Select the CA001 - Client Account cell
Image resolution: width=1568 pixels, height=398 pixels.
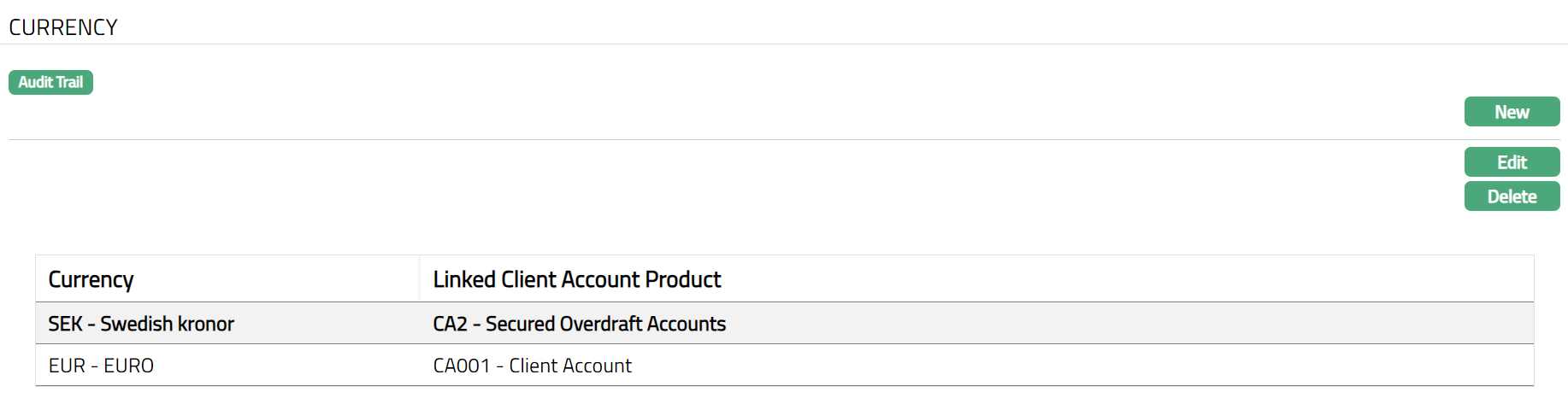pos(532,366)
